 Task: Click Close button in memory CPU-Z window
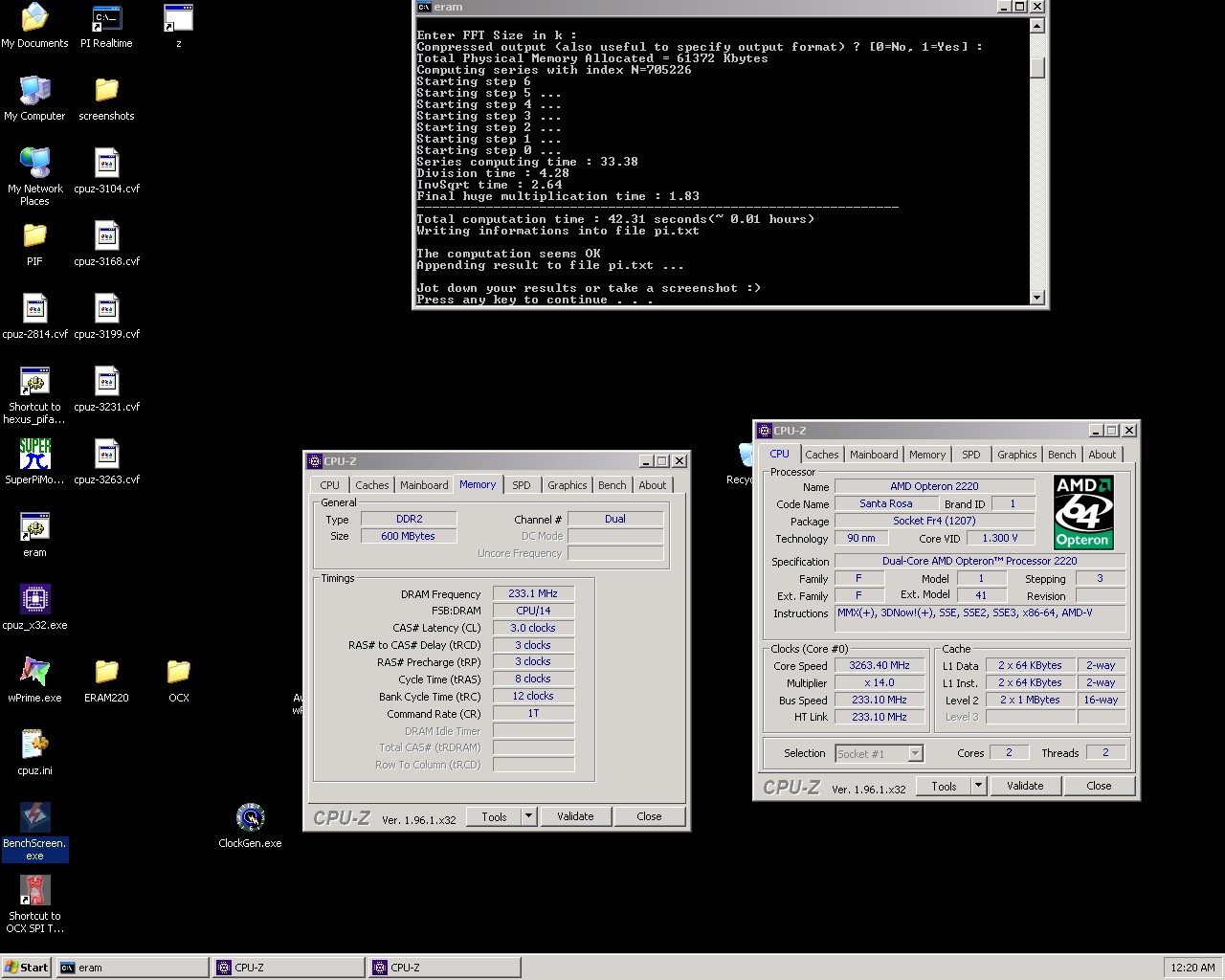point(649,816)
